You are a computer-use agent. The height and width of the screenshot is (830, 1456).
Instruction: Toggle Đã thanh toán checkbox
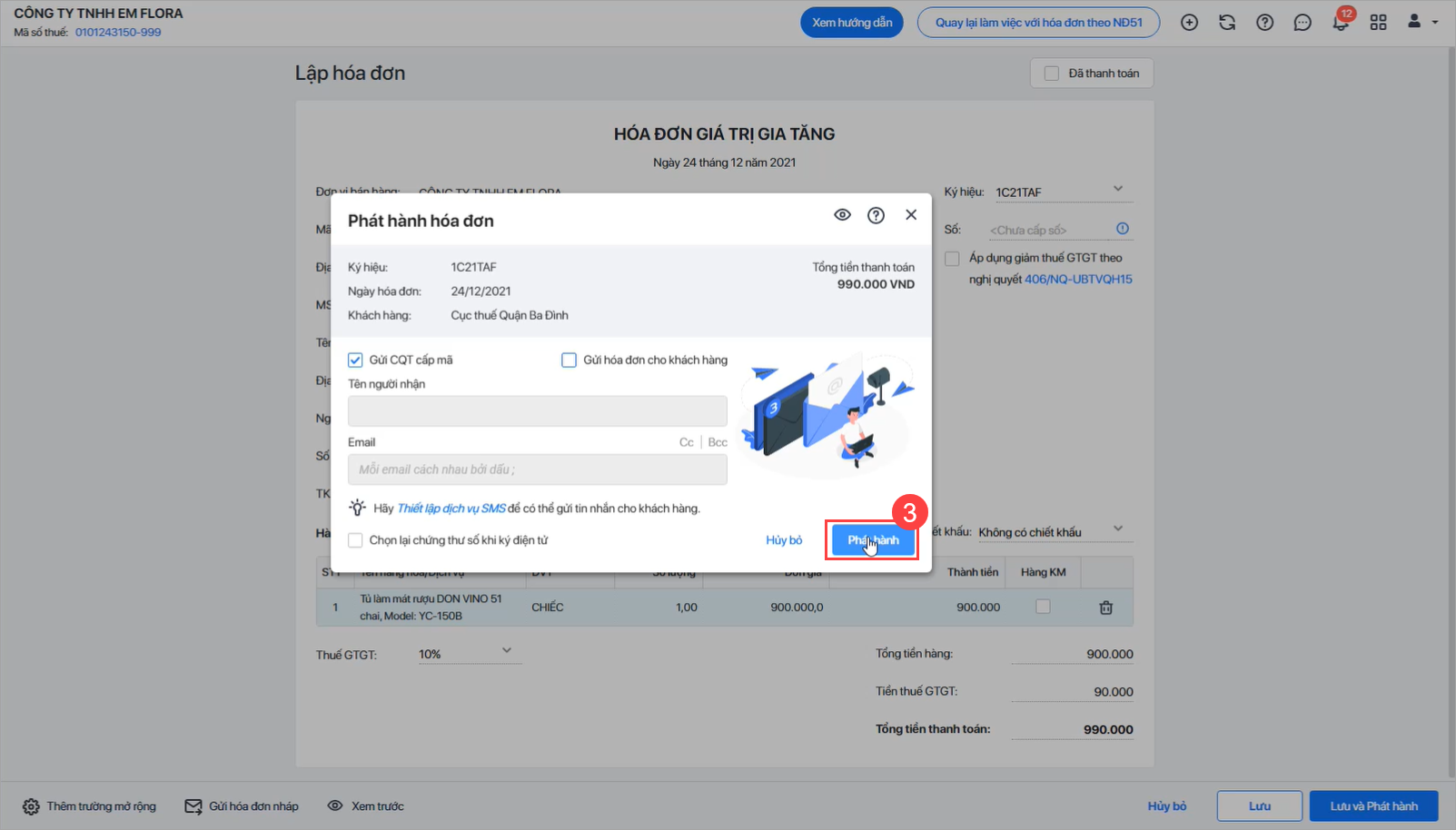[1052, 74]
